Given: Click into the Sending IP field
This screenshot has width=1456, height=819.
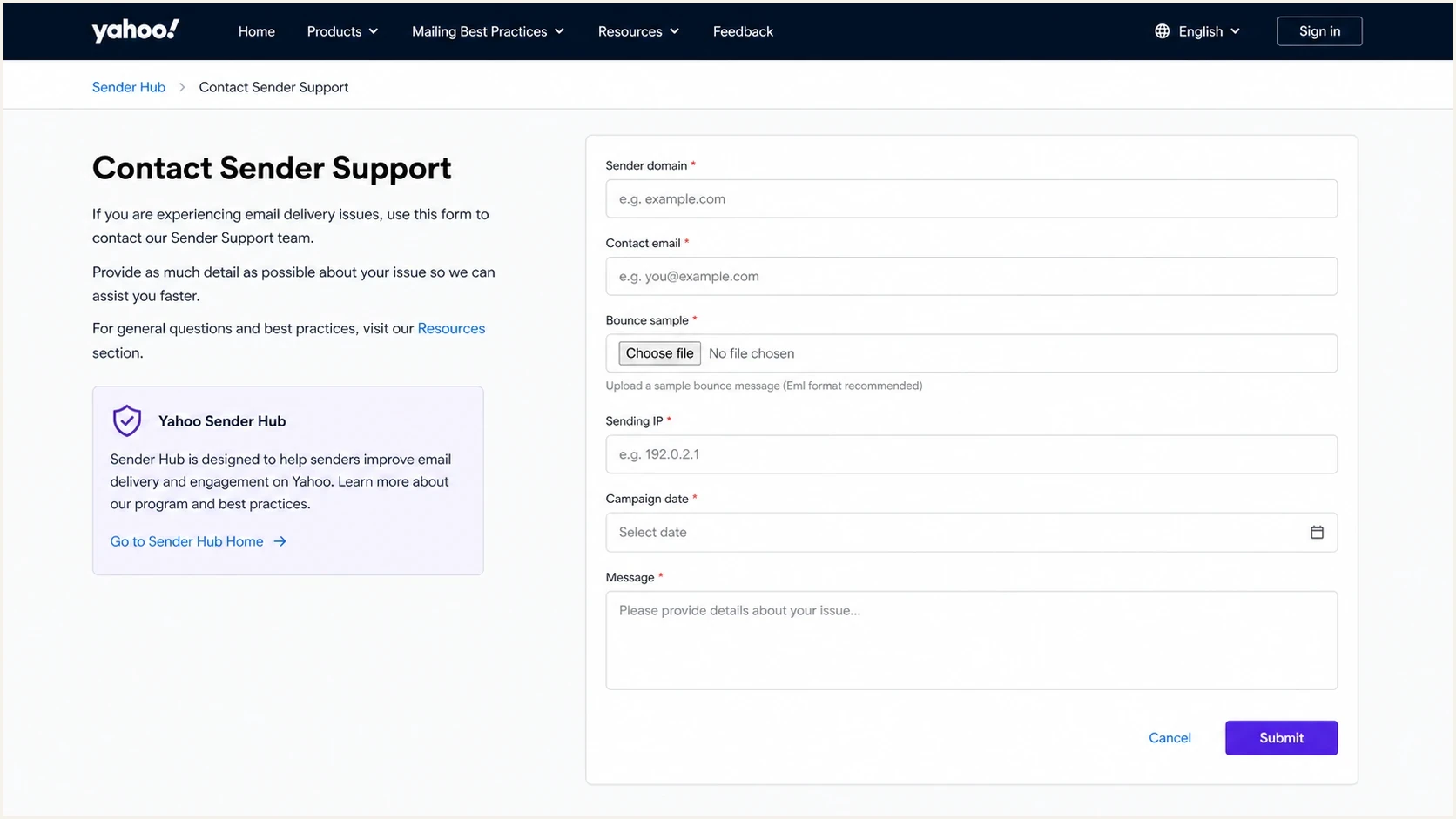Looking at the screenshot, I should pos(971,454).
